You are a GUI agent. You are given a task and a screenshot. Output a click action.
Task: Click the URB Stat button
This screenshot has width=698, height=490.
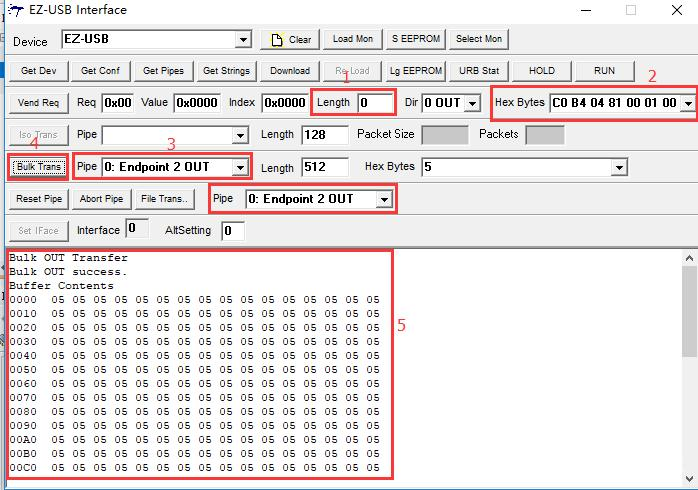[x=479, y=71]
